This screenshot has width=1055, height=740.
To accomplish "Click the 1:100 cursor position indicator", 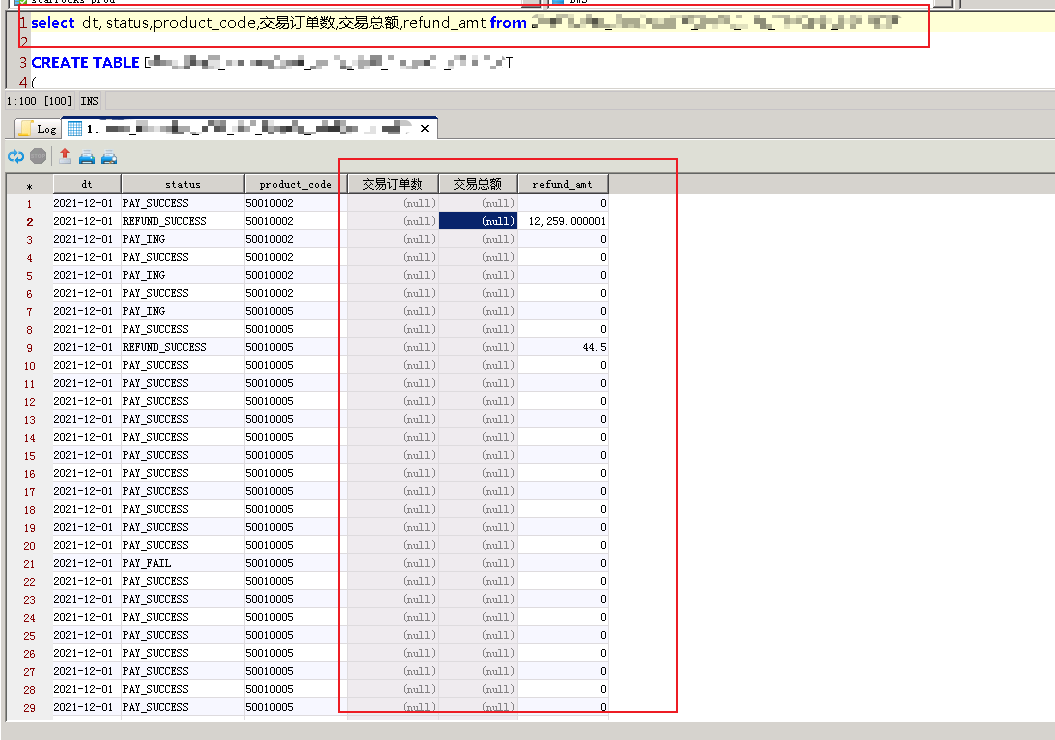I will 22,101.
